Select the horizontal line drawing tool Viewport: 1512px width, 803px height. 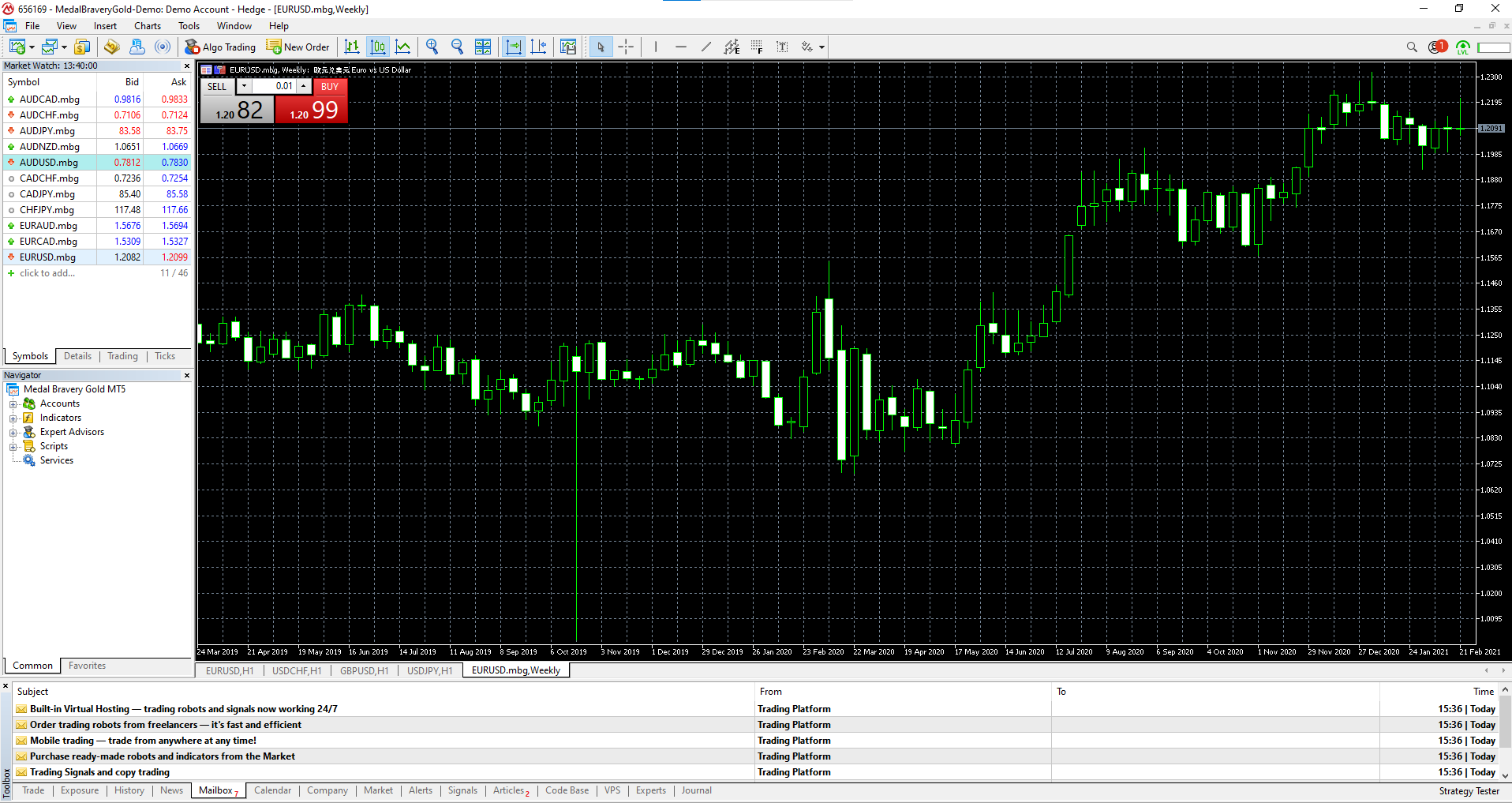[681, 47]
